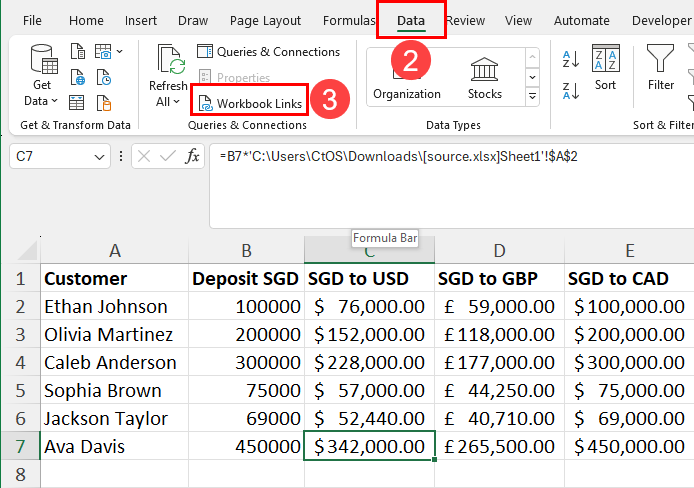The height and width of the screenshot is (488, 694).
Task: Select column E header
Action: pos(629,250)
